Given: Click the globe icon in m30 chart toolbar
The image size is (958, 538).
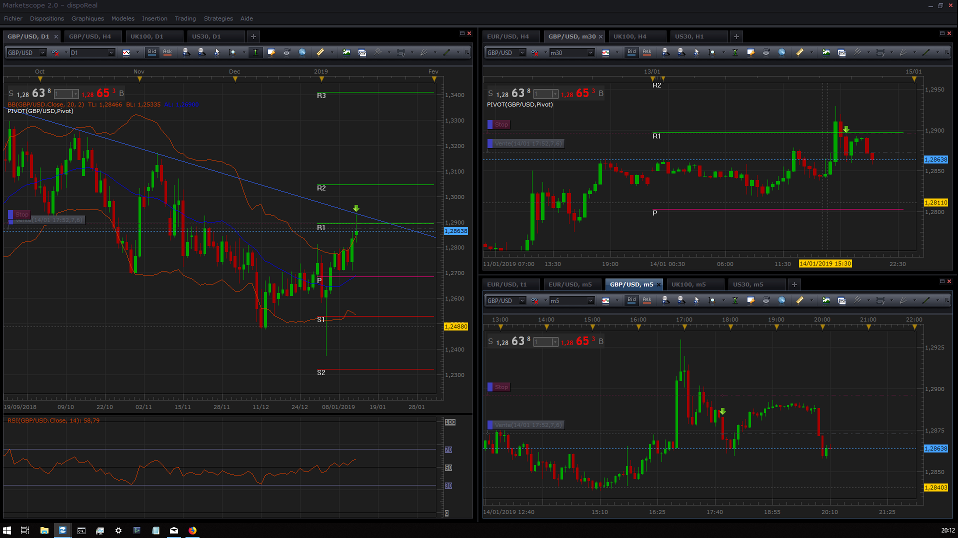Looking at the screenshot, I should pos(781,53).
